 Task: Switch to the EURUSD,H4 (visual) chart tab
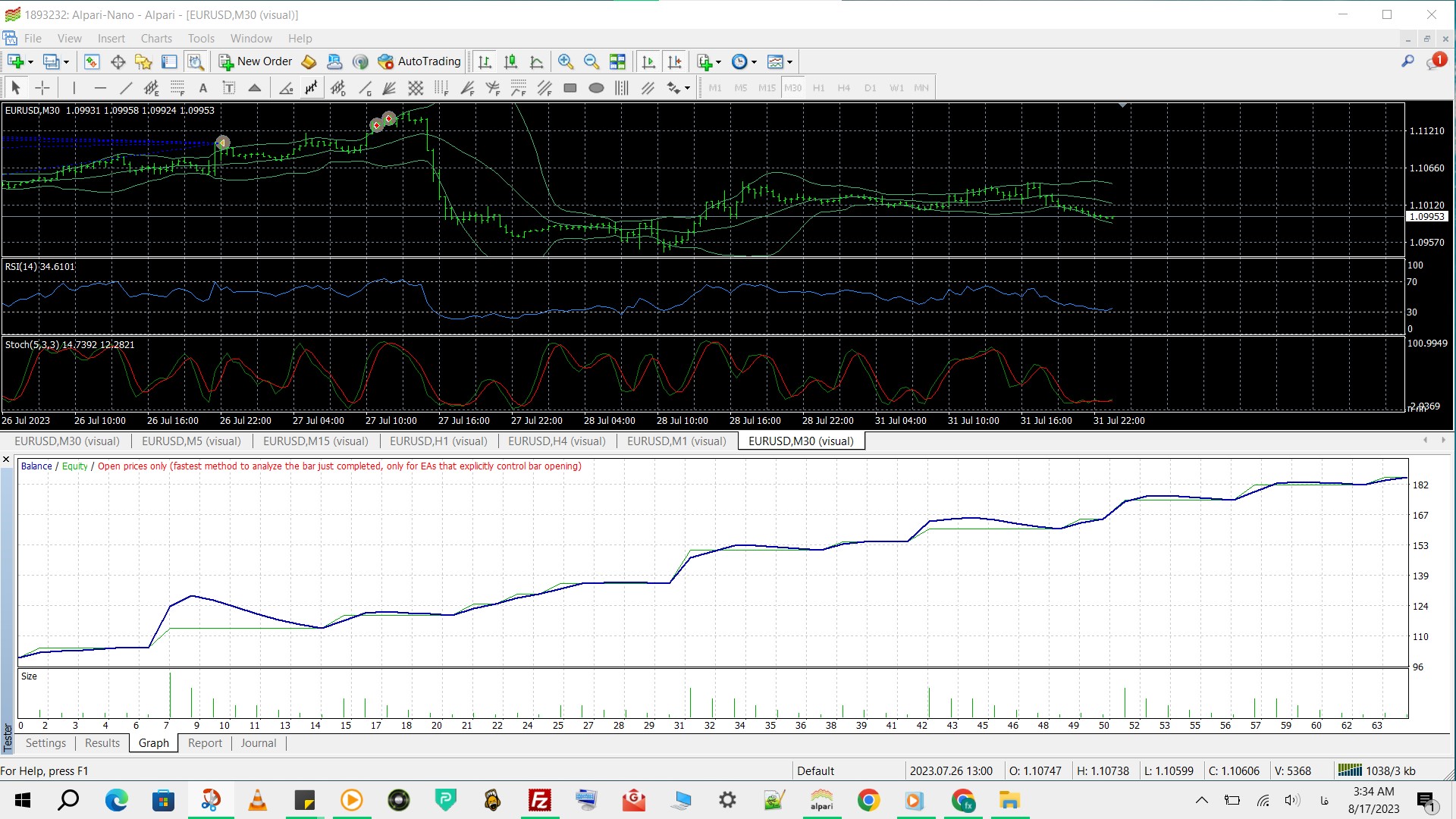[x=557, y=441]
